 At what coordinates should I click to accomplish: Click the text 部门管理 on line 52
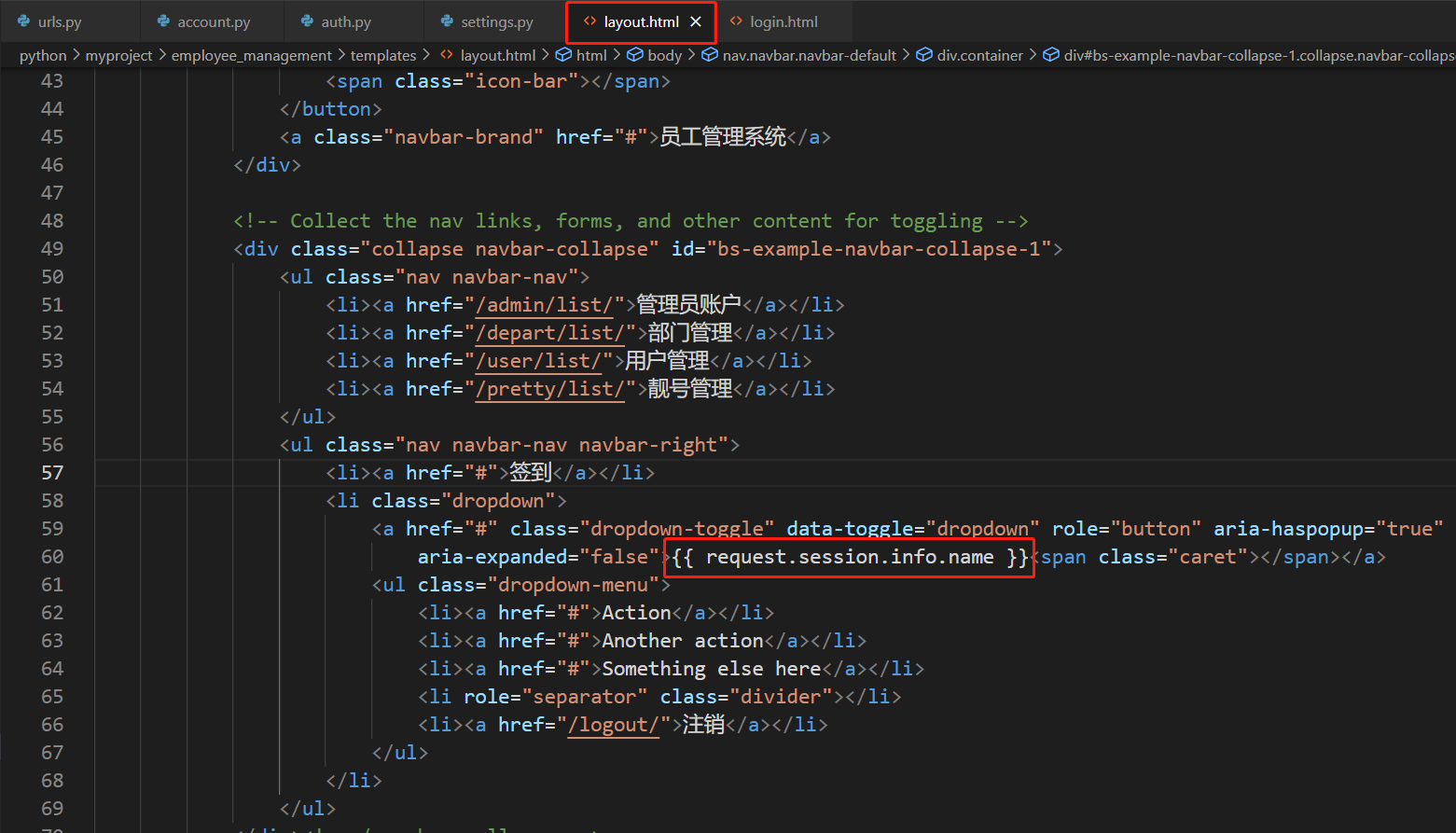click(x=690, y=333)
